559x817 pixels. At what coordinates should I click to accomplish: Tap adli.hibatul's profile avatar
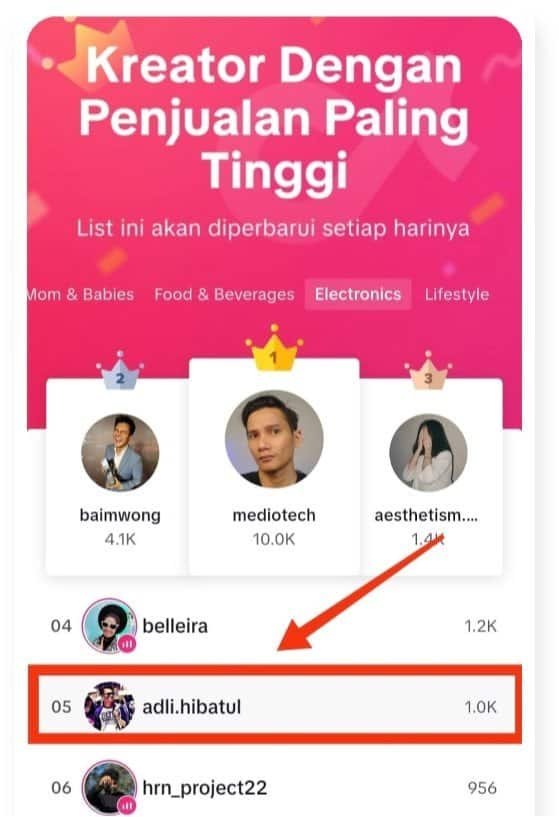click(x=109, y=707)
